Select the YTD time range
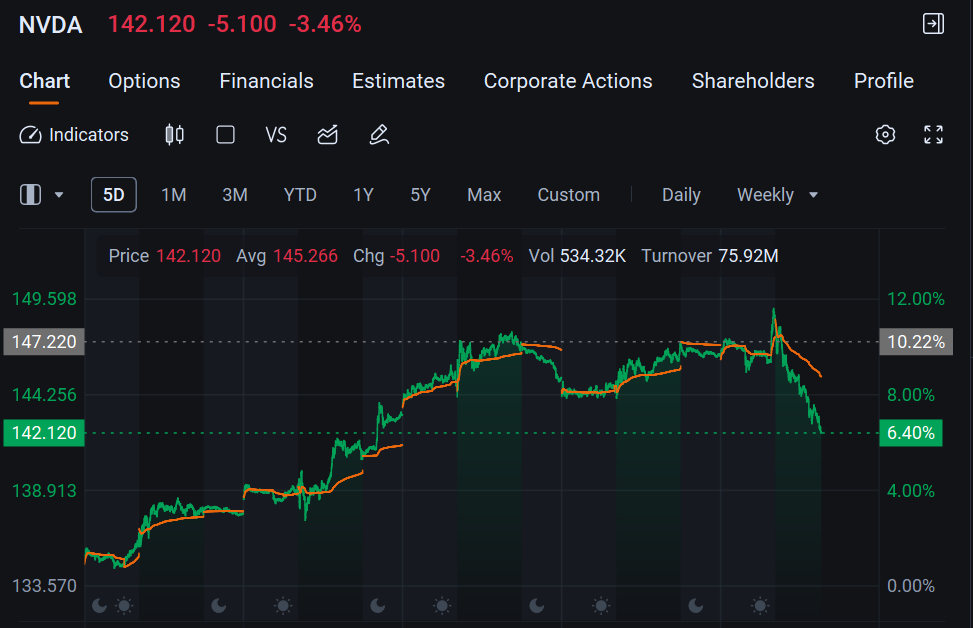Screen dimensions: 973x628 click(x=300, y=195)
